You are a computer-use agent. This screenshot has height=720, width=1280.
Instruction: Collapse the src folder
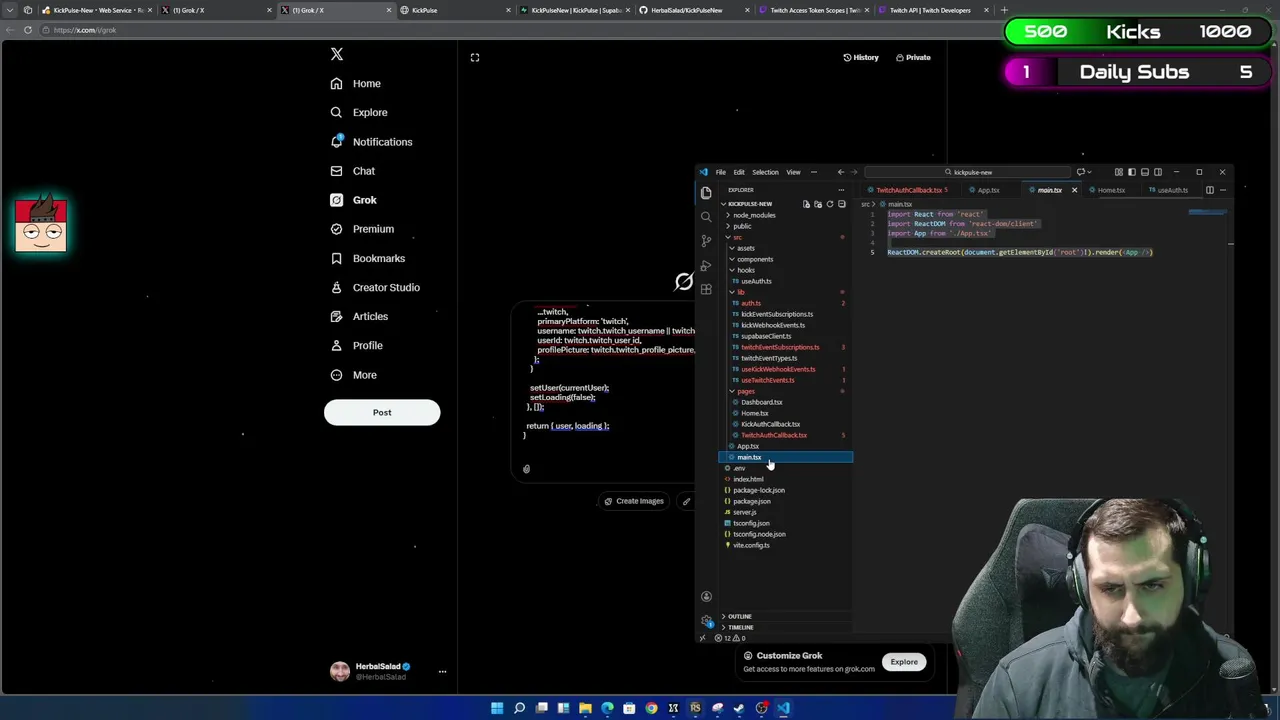click(737, 237)
